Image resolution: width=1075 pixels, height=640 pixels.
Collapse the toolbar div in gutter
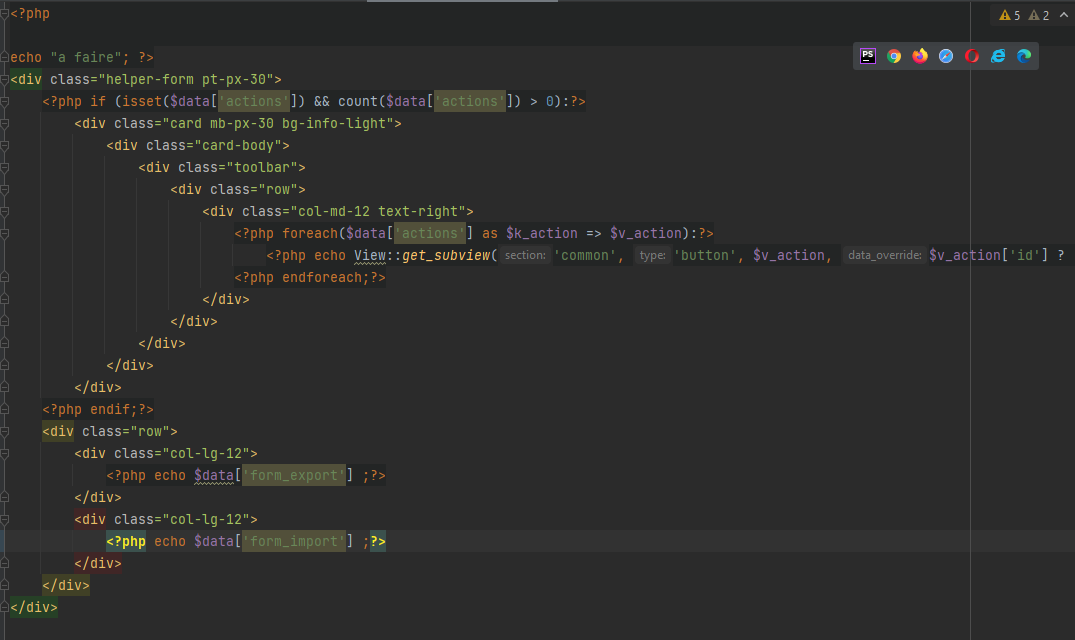click(5, 168)
